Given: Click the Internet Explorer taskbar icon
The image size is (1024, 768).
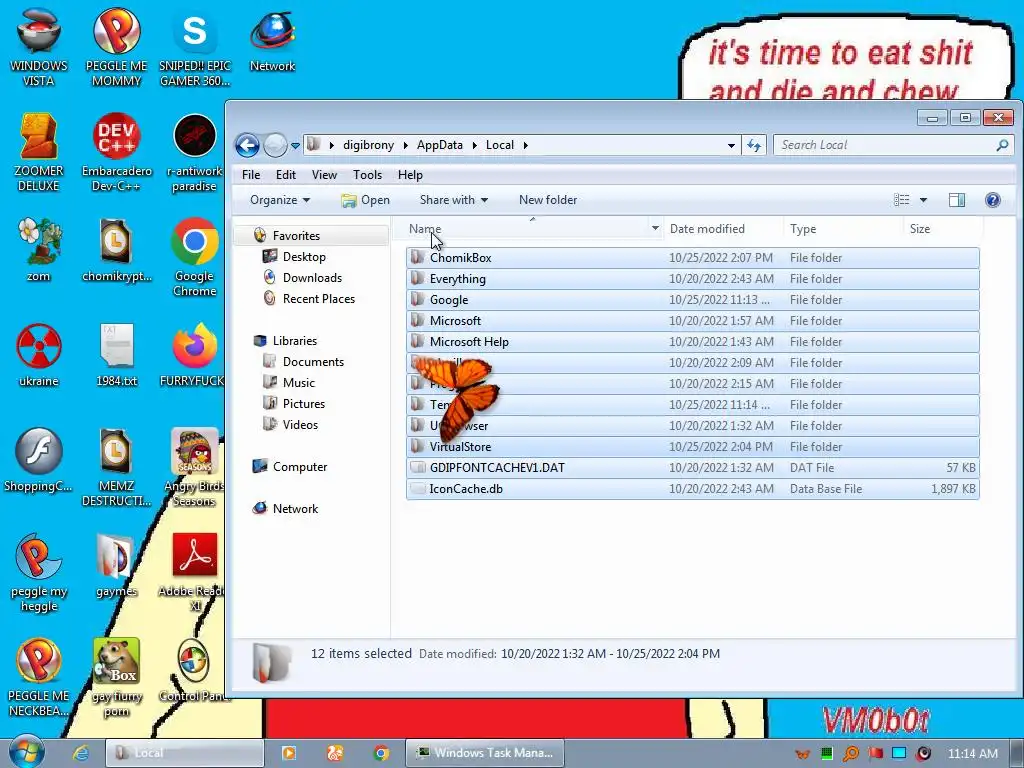Looking at the screenshot, I should 81,753.
